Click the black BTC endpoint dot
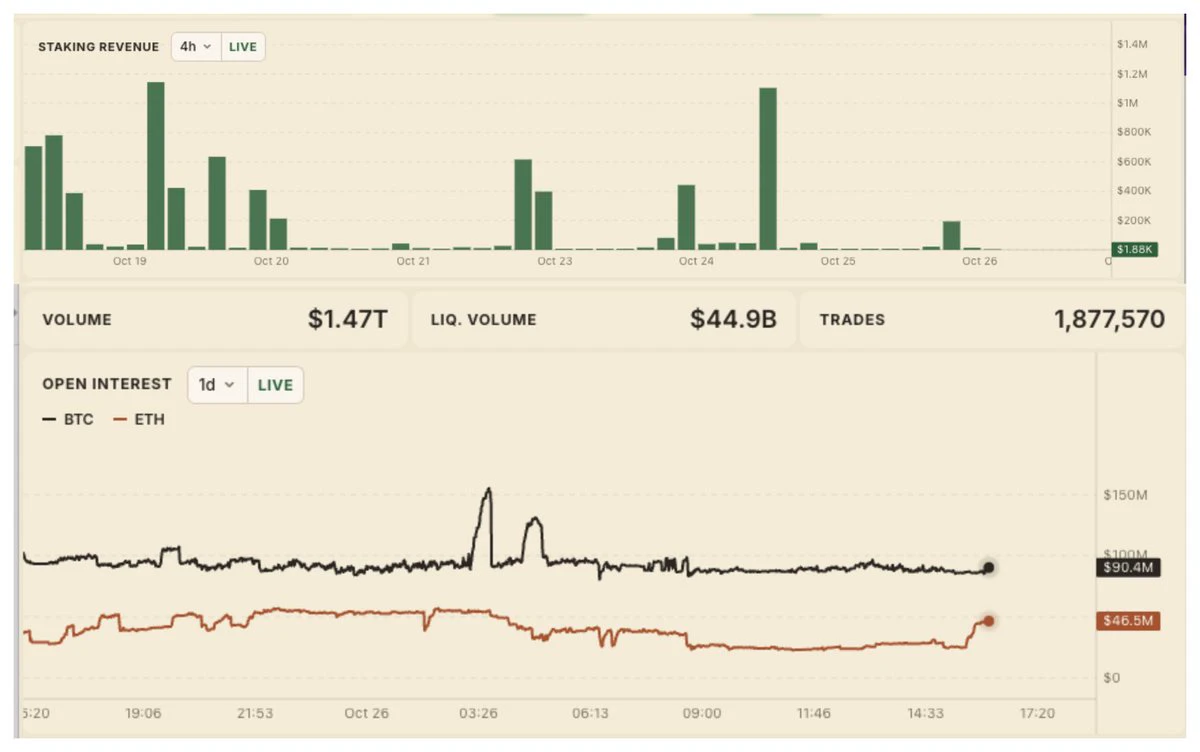The width and height of the screenshot is (1200, 752). (x=988, y=568)
